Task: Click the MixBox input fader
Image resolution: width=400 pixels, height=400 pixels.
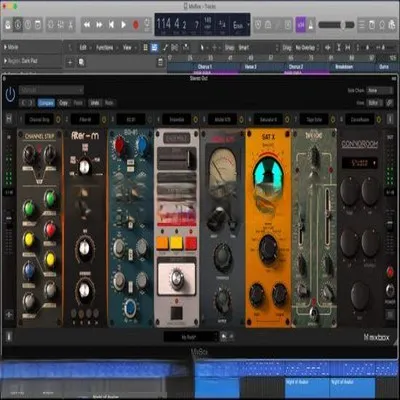Action: tap(9, 220)
